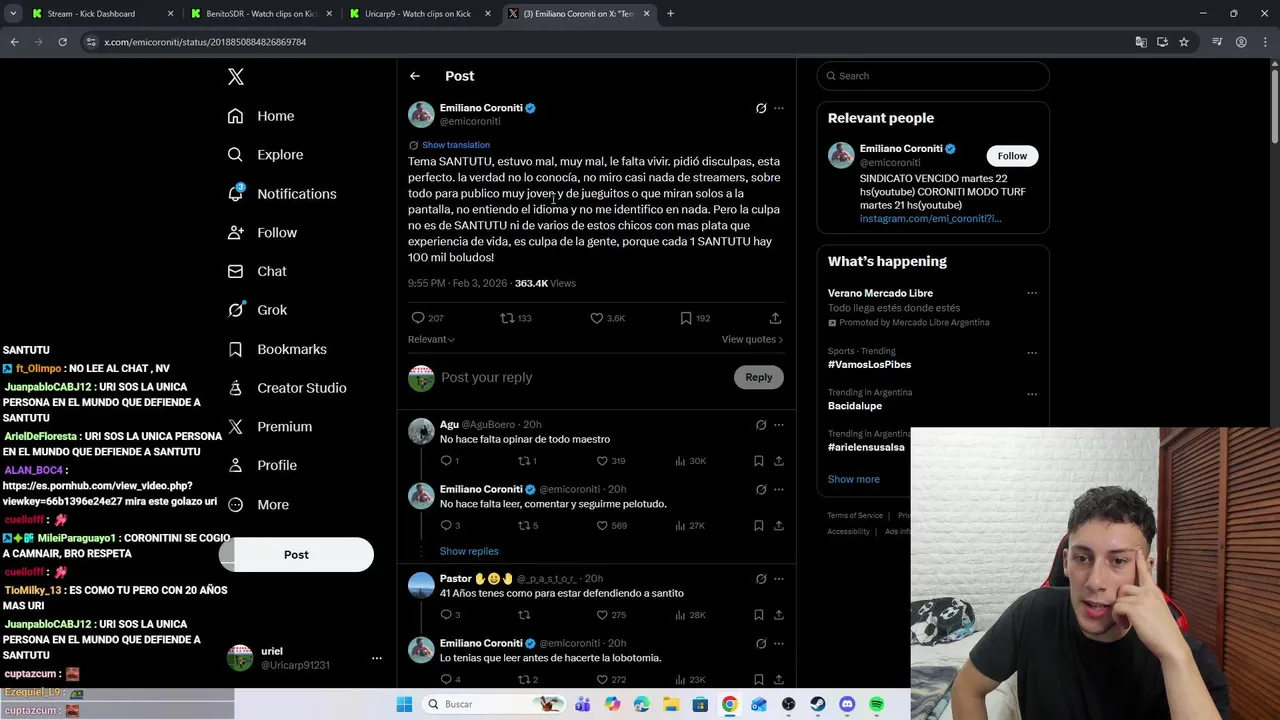Click View quotes link
Image resolution: width=1280 pixels, height=720 pixels.
[752, 339]
